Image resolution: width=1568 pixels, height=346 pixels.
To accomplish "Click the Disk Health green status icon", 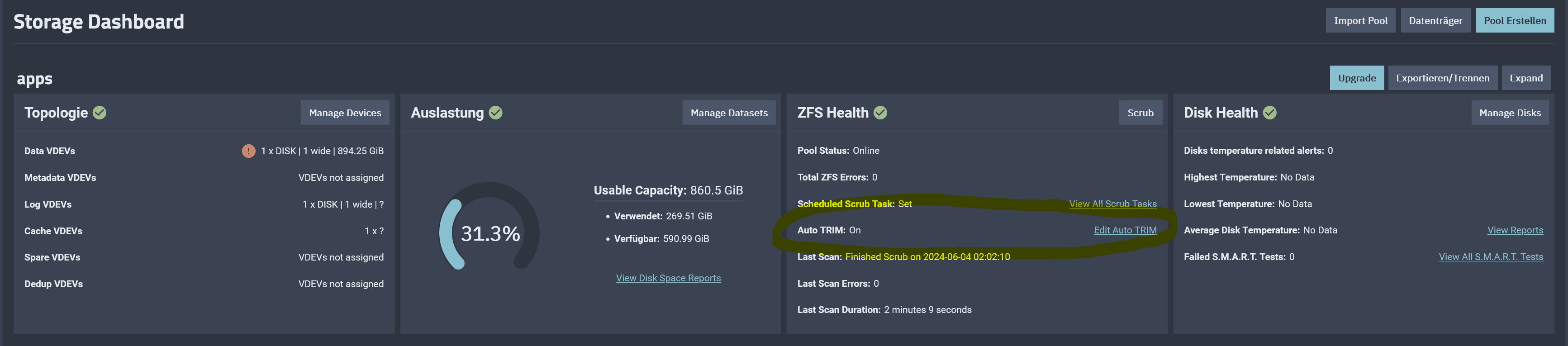I will 1270,113.
